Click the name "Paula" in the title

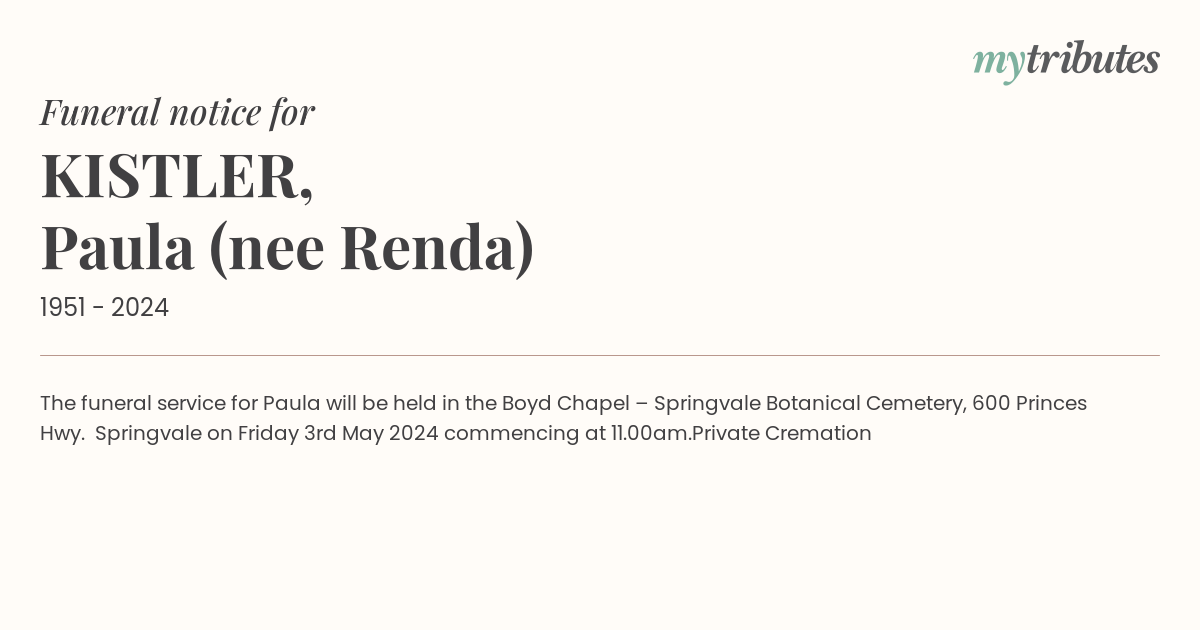[117, 248]
